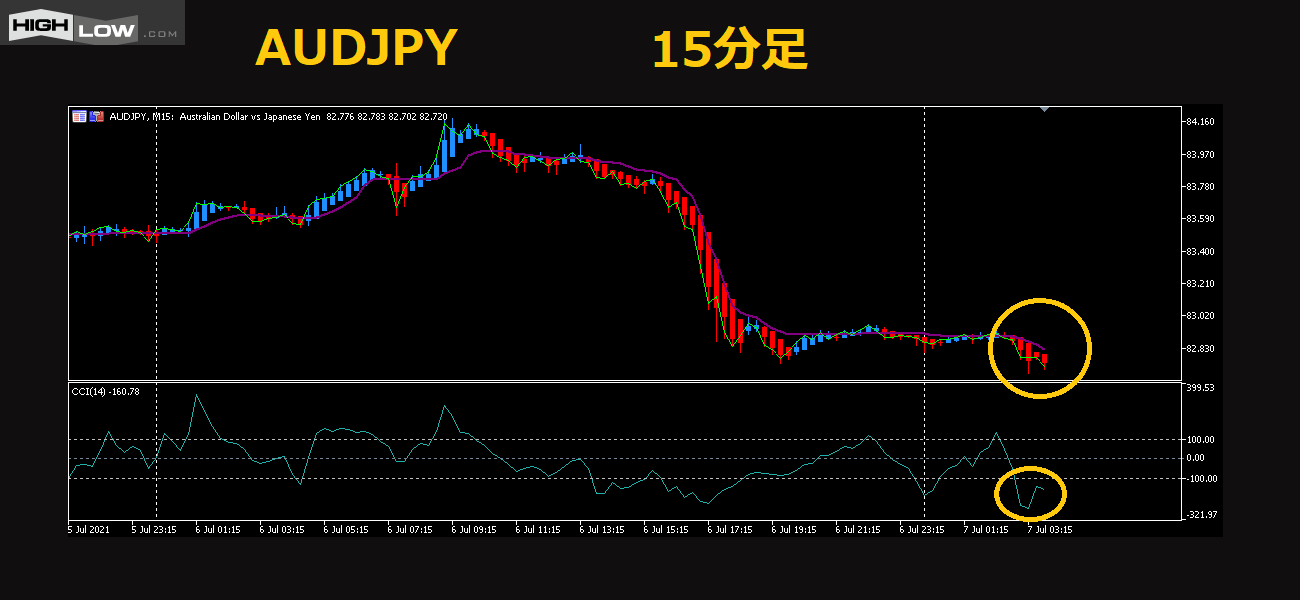Select the 7 Jul 03:15 time label
Image resolution: width=1300 pixels, height=600 pixels.
point(1050,530)
